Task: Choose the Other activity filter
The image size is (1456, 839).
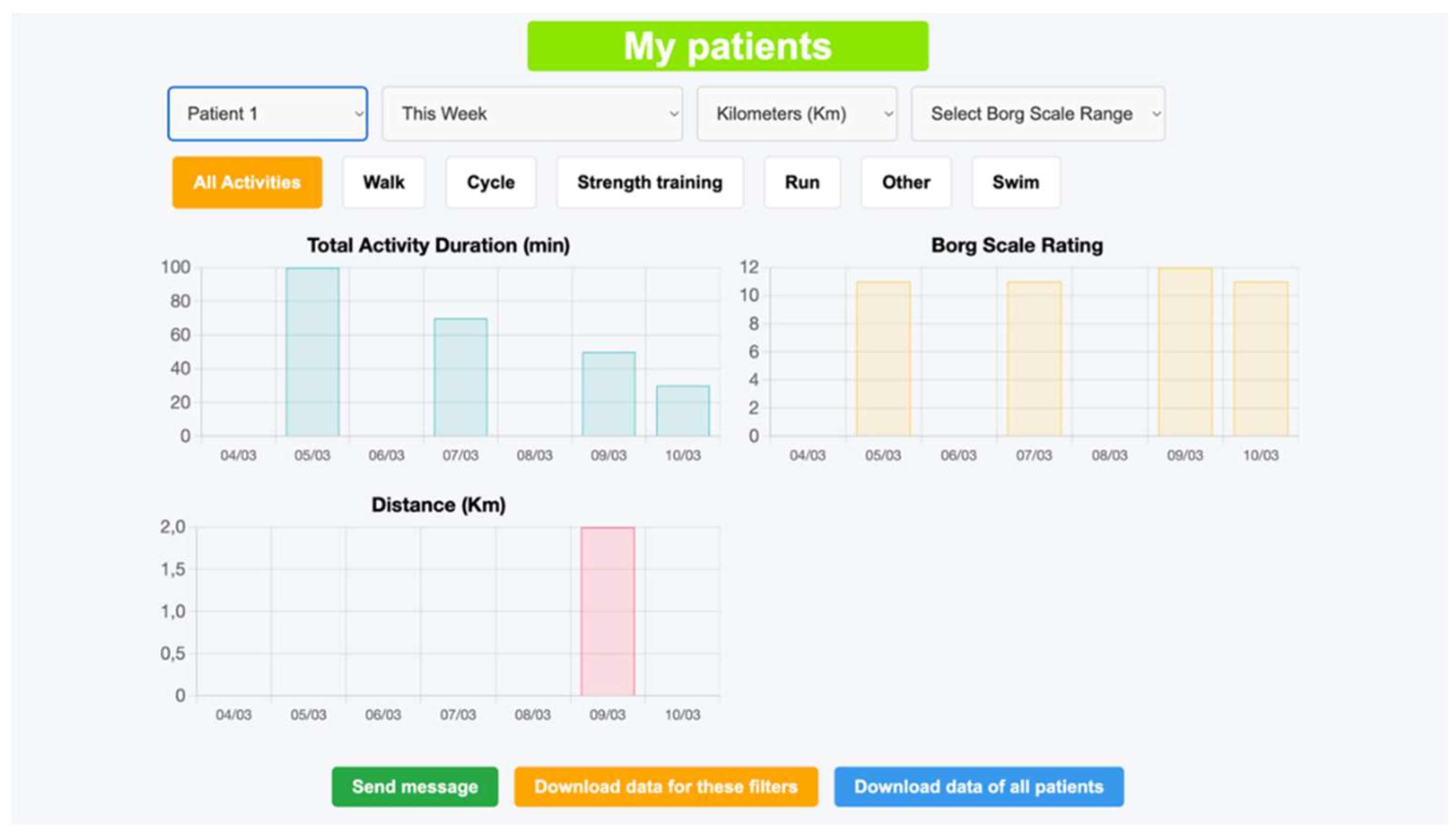Action: click(906, 182)
